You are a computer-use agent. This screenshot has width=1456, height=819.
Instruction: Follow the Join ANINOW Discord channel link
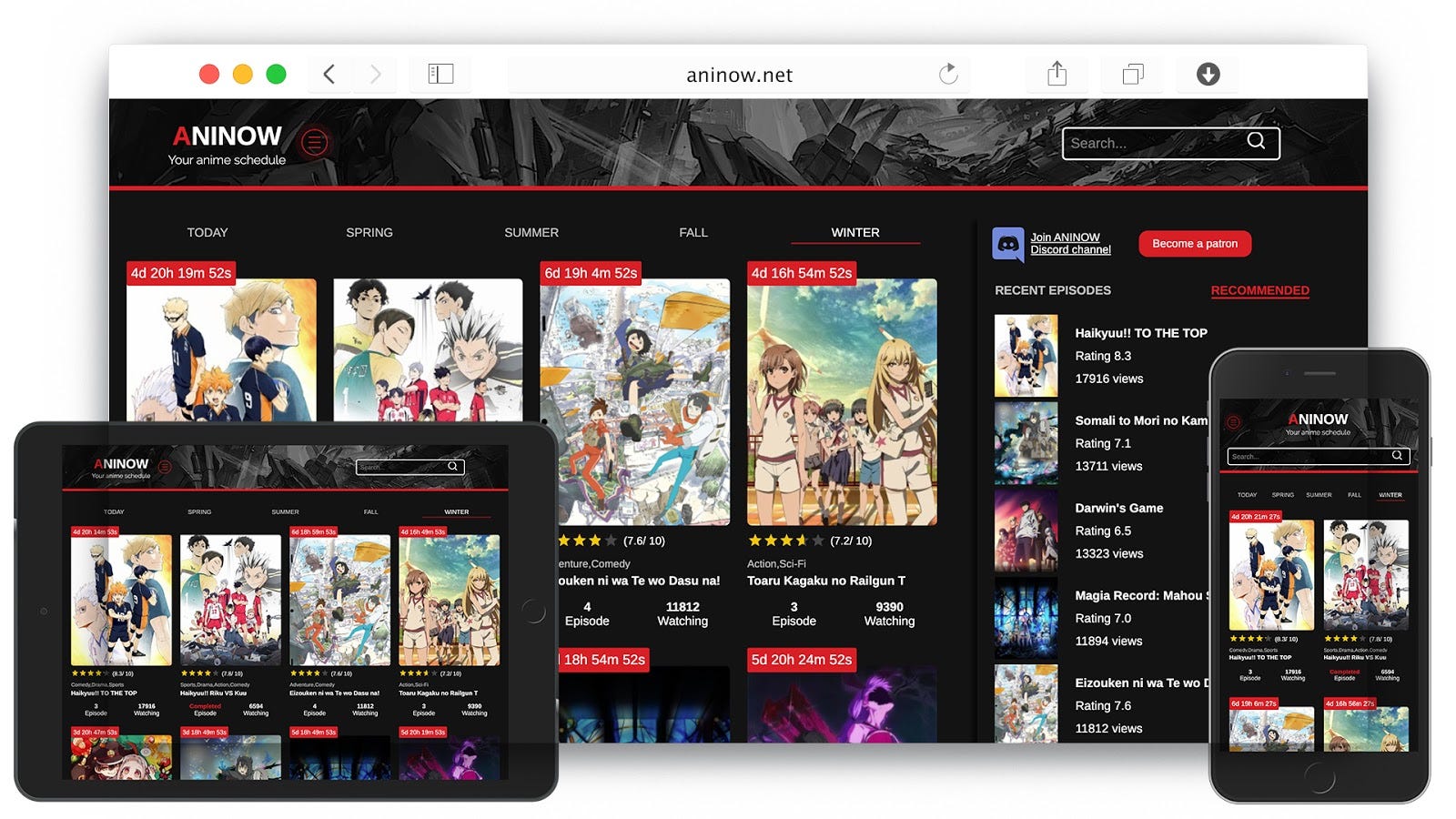tap(1070, 243)
